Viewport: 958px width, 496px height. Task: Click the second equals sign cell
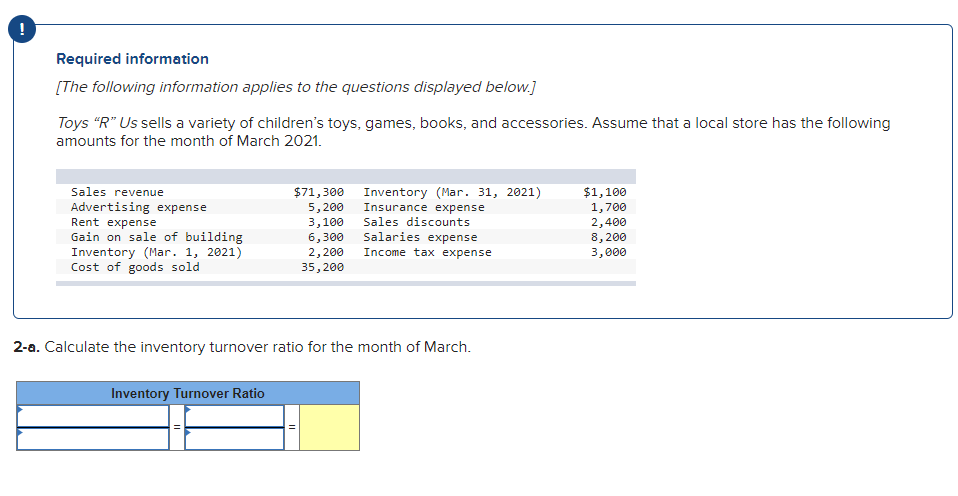click(292, 428)
